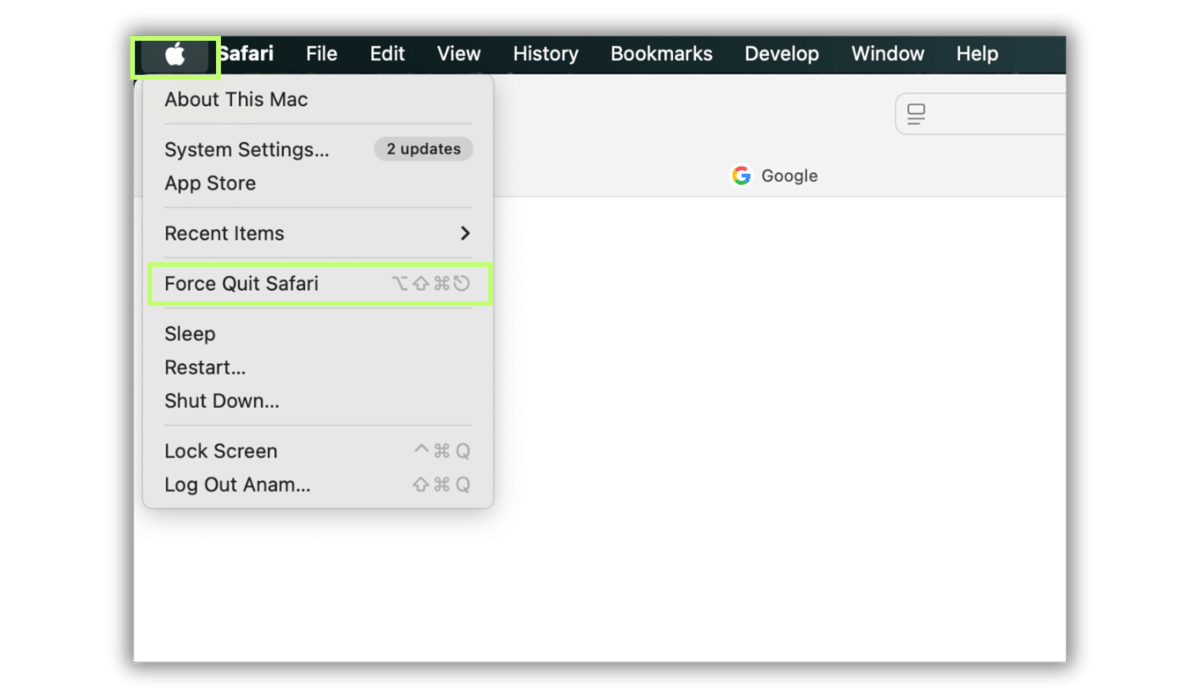Viewport: 1200px width, 698px height.
Task: Open the Window menu
Action: [888, 54]
